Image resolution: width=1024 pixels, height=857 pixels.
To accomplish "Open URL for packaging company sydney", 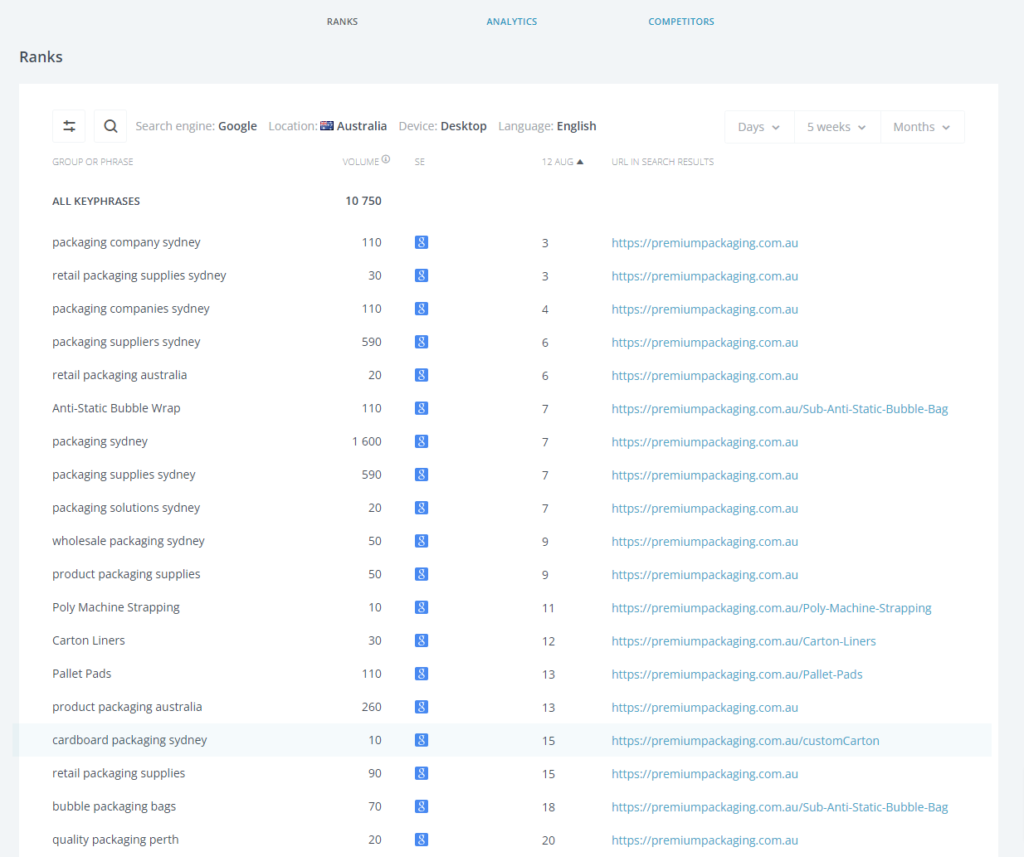I will 705,243.
